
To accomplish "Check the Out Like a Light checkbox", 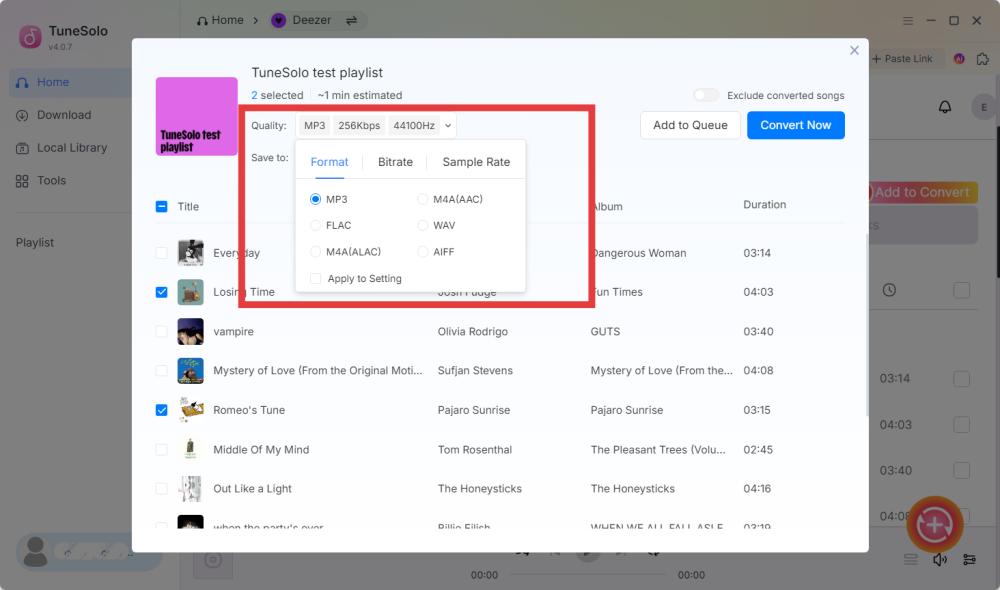I will (x=161, y=489).
